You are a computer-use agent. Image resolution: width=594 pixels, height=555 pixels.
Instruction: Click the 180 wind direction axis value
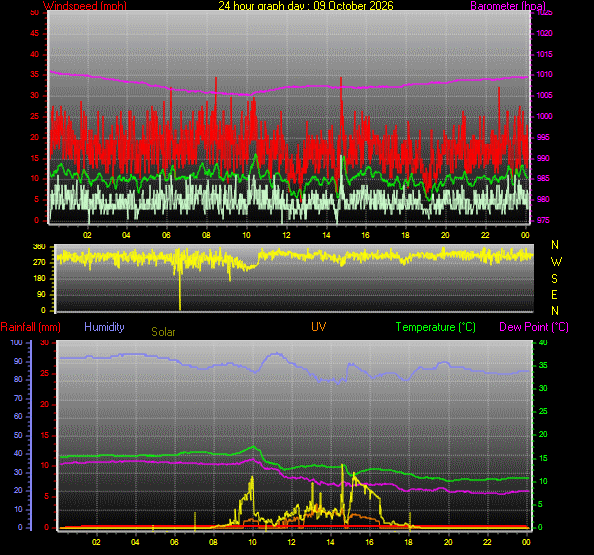pyautogui.click(x=39, y=278)
